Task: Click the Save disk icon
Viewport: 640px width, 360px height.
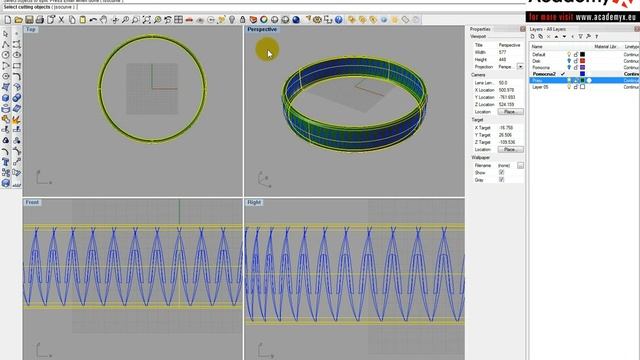Action: pos(29,20)
